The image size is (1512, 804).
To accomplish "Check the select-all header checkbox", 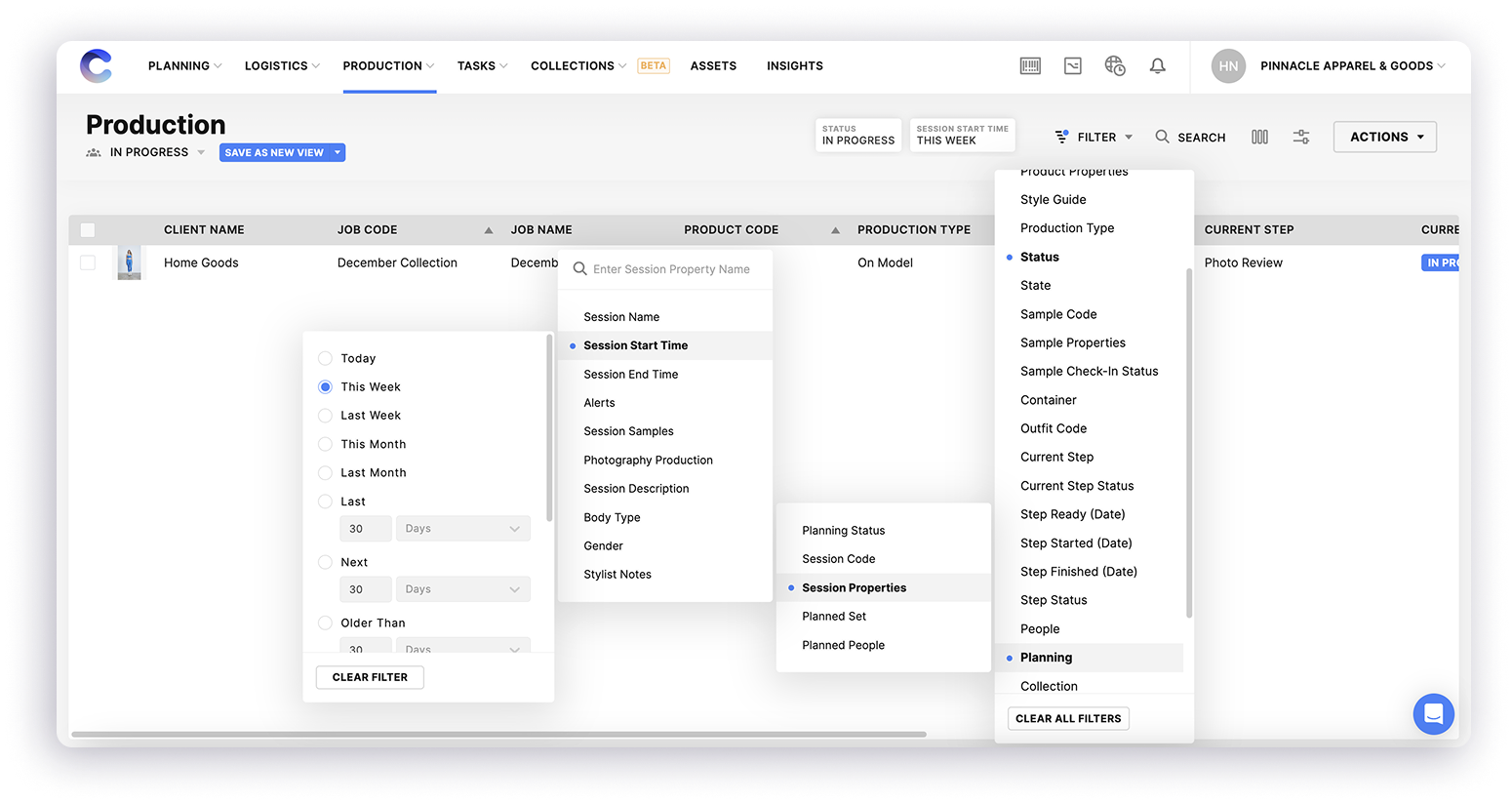I will coord(88,230).
